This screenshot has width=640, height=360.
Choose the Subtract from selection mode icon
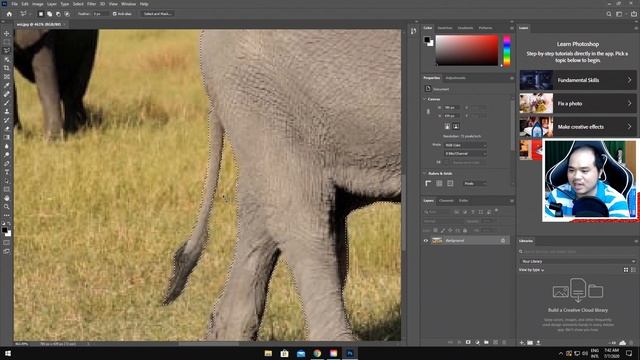coord(58,14)
